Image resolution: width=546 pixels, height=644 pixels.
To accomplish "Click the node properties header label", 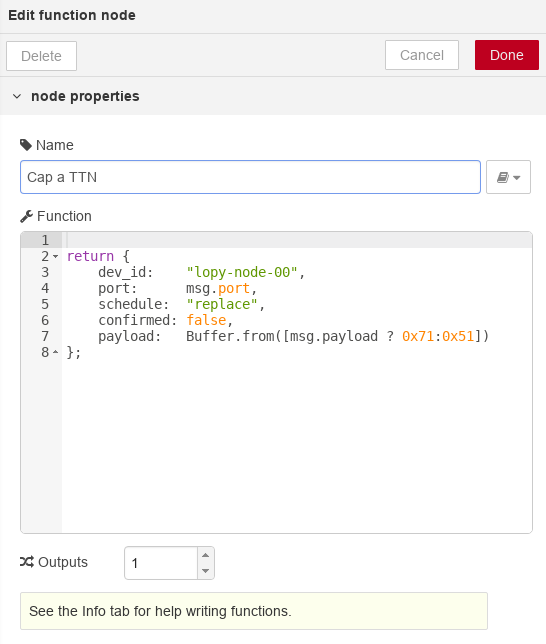I will pyautogui.click(x=85, y=97).
